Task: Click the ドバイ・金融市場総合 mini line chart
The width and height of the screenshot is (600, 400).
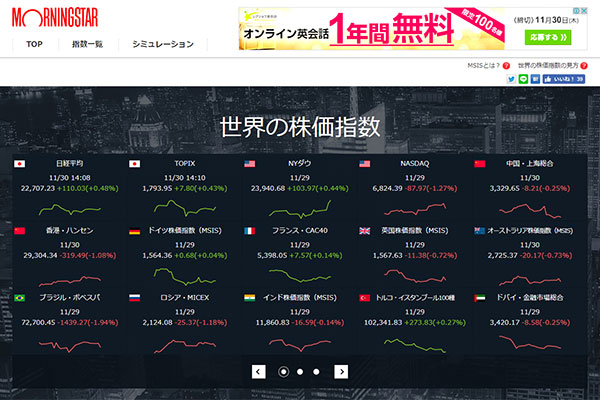Action: (530, 343)
